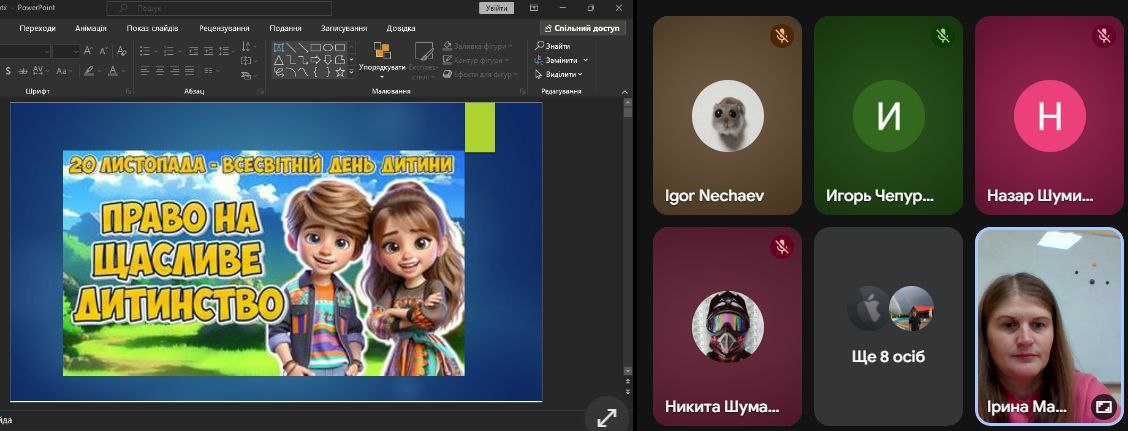Expand the Замінити dropdown arrow
Viewport: 1128px width, 431px height.
click(x=585, y=60)
